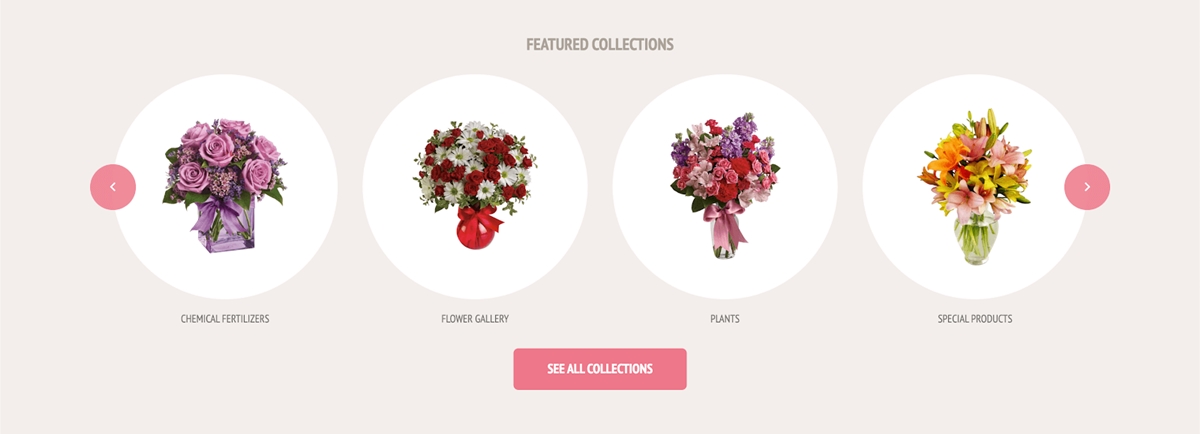Visit the Plants collection label
This screenshot has width=1200, height=434.
point(725,319)
